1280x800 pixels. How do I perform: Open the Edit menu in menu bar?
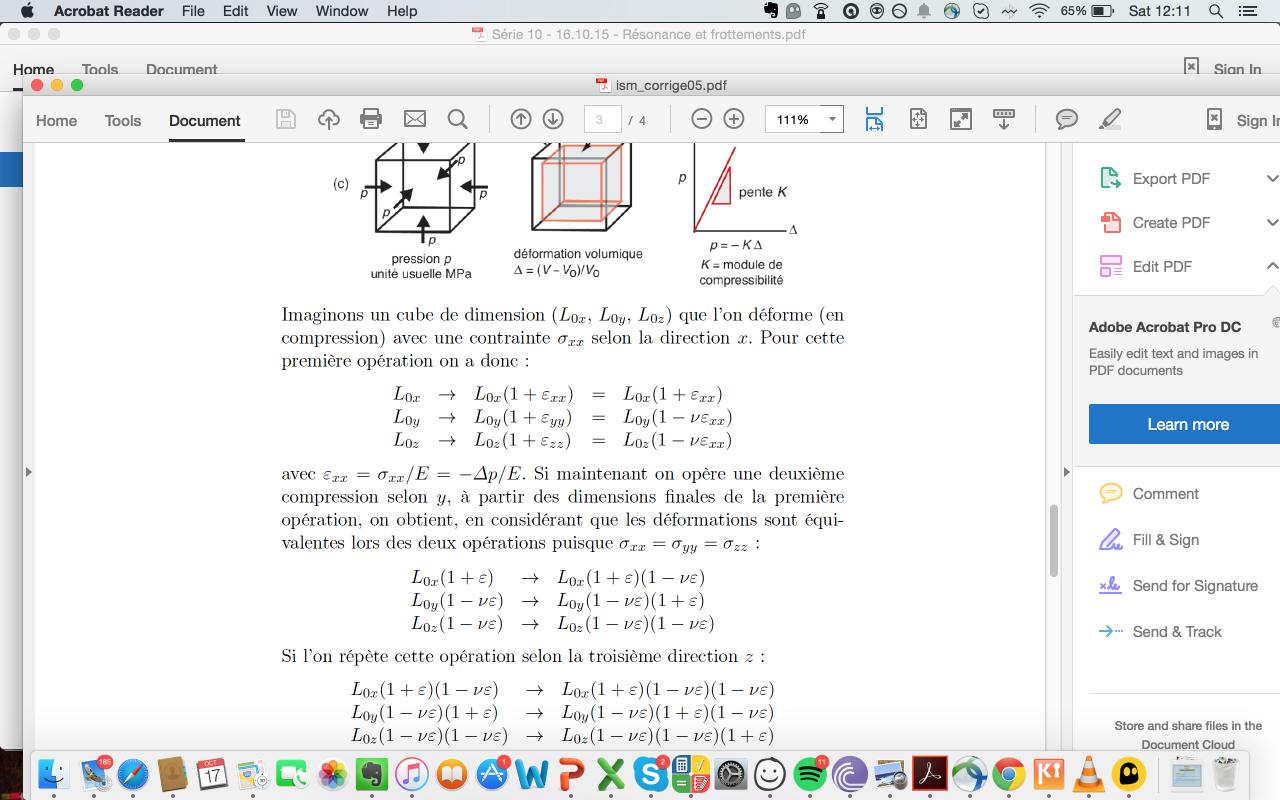point(236,11)
